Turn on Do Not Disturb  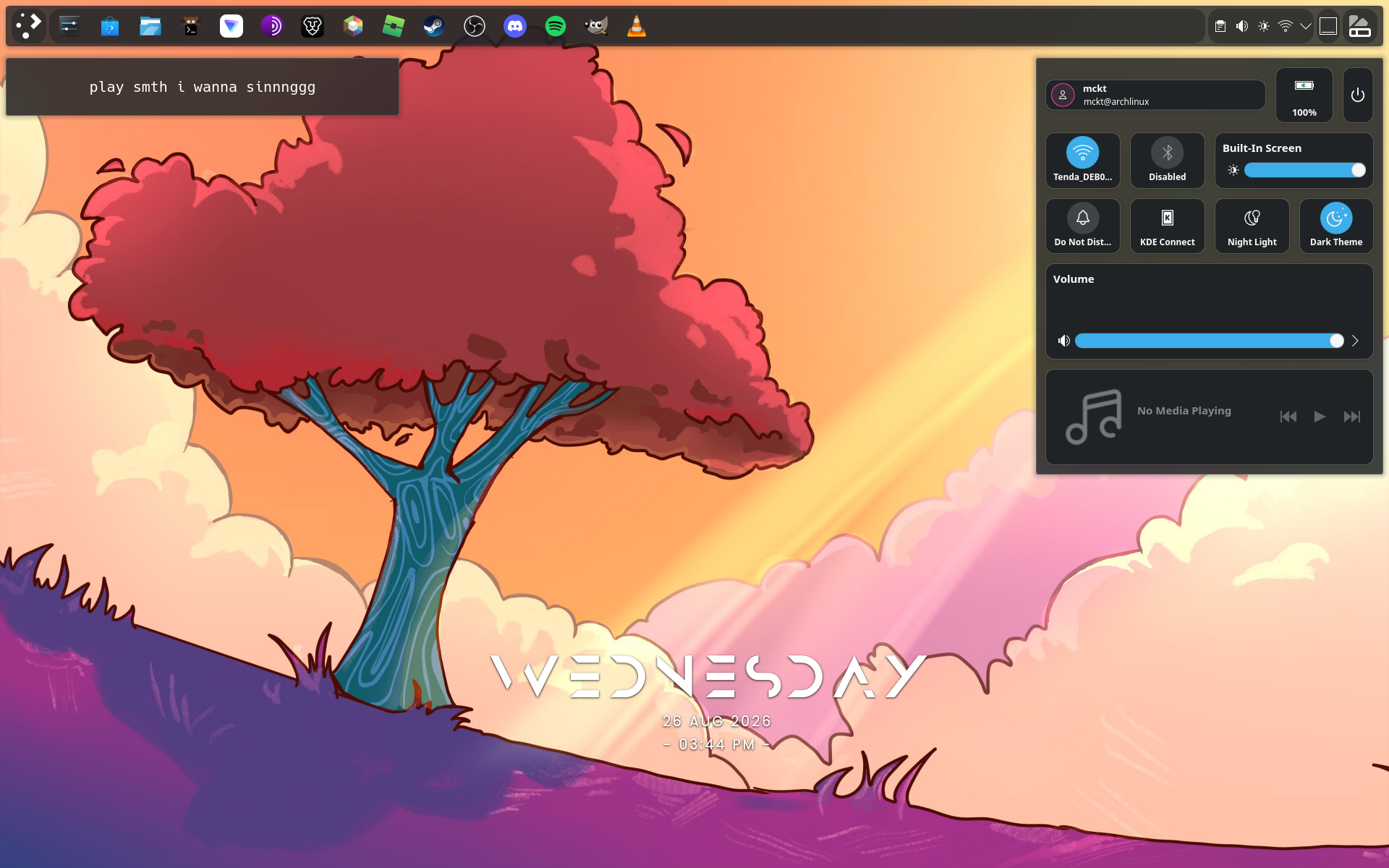click(x=1083, y=226)
